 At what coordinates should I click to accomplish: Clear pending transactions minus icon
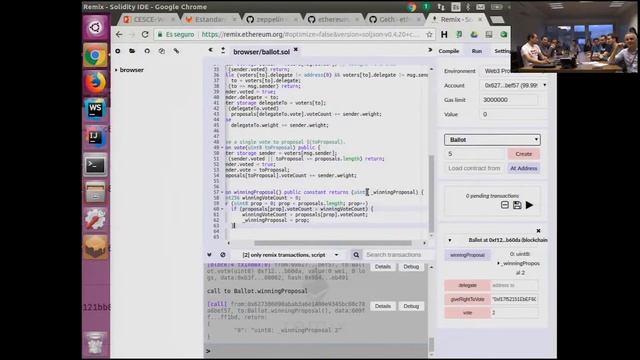505,205
